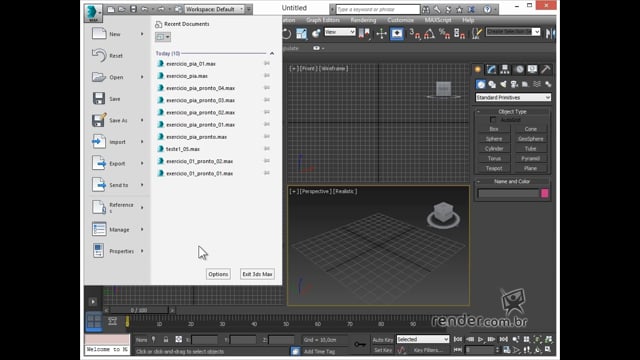
Task: Open the Selected key filter dropdown
Action: tap(422, 339)
